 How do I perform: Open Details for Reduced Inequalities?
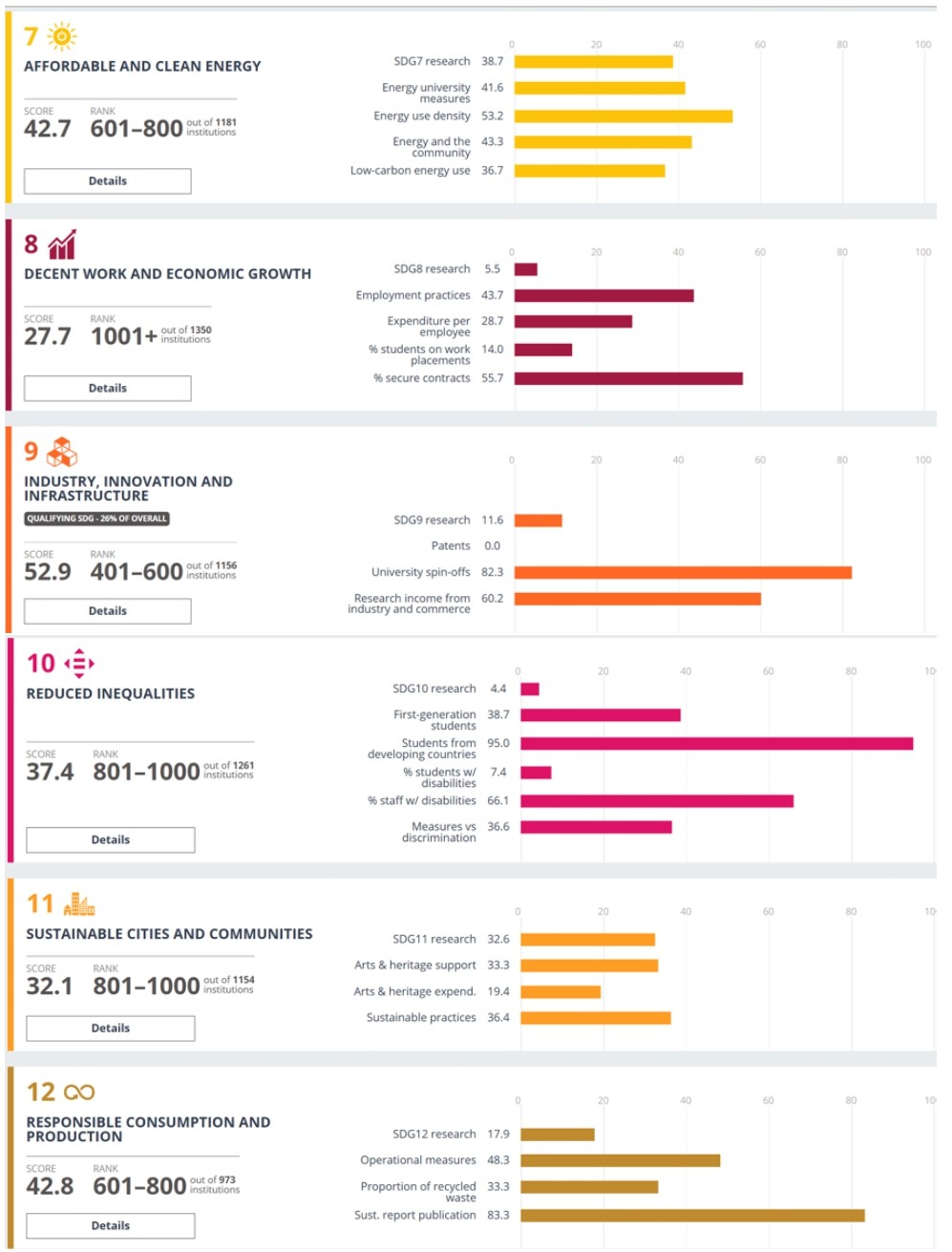coord(110,840)
